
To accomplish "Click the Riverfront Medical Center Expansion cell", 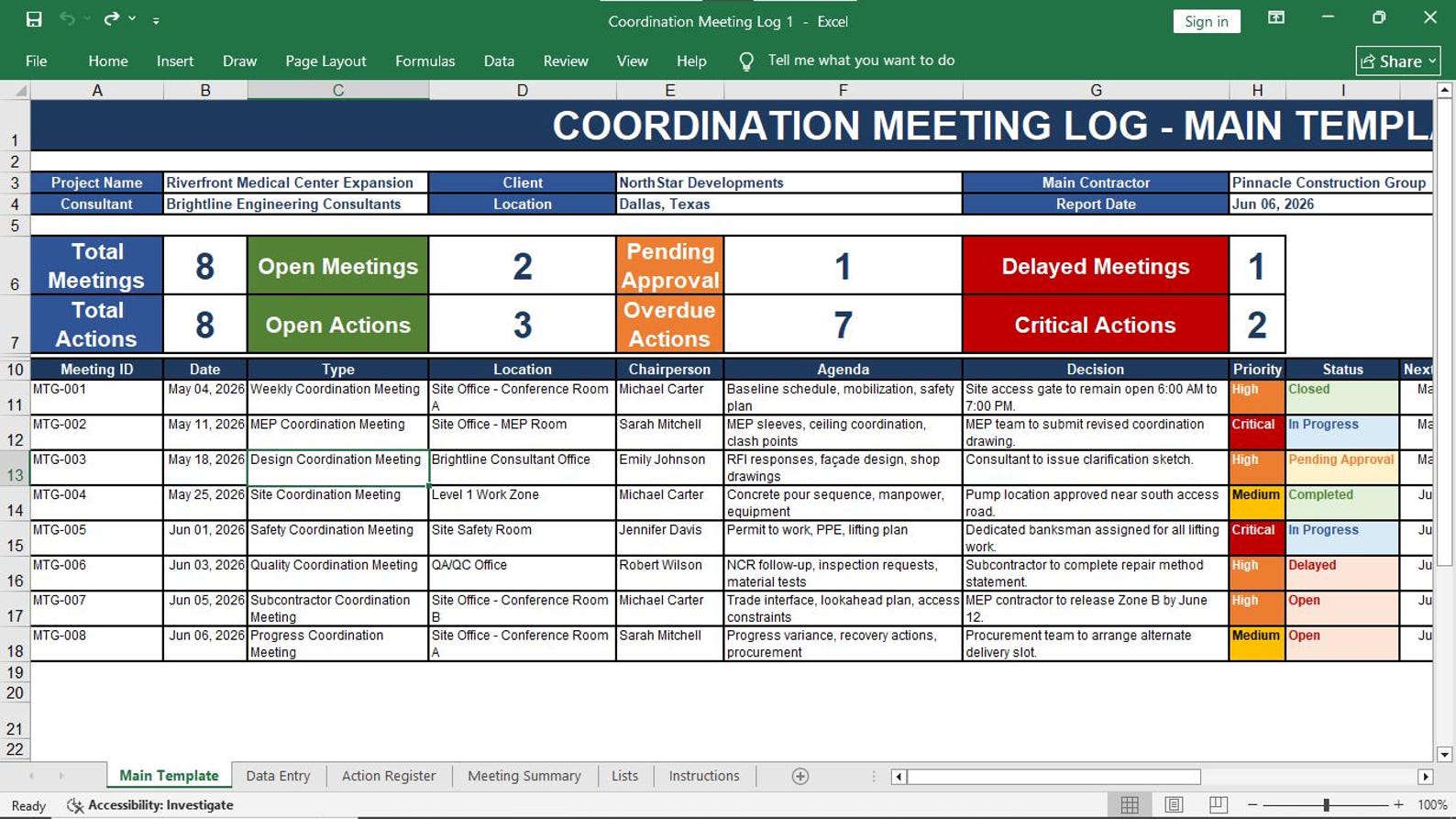I will point(295,183).
